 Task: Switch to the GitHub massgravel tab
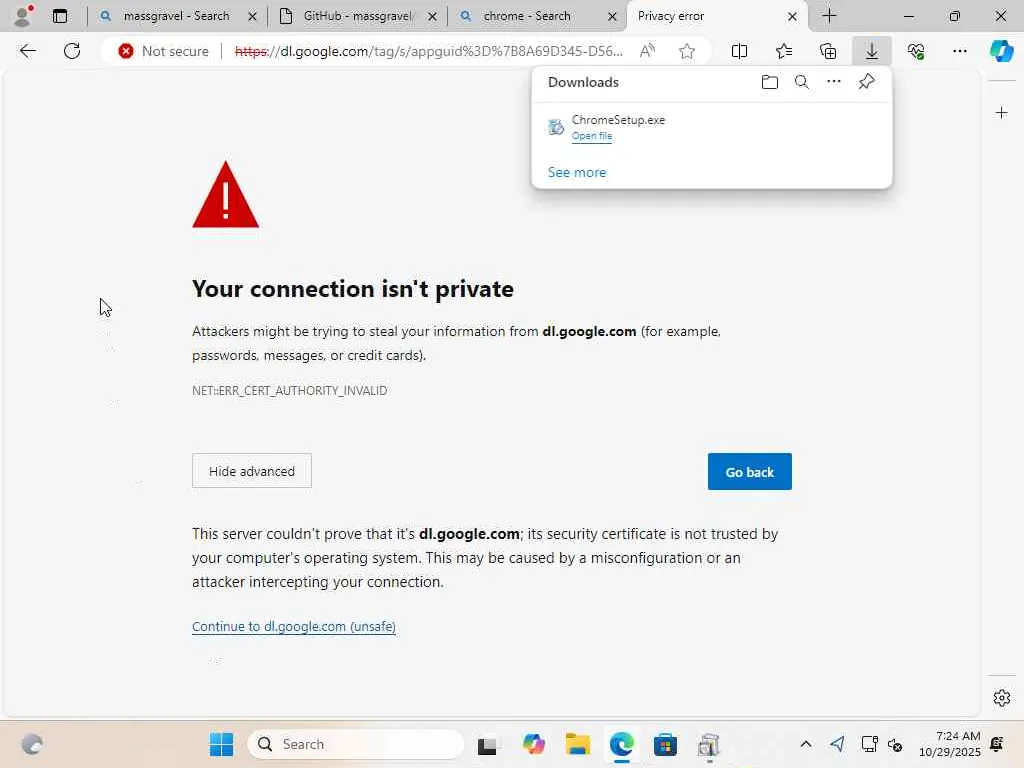point(357,16)
